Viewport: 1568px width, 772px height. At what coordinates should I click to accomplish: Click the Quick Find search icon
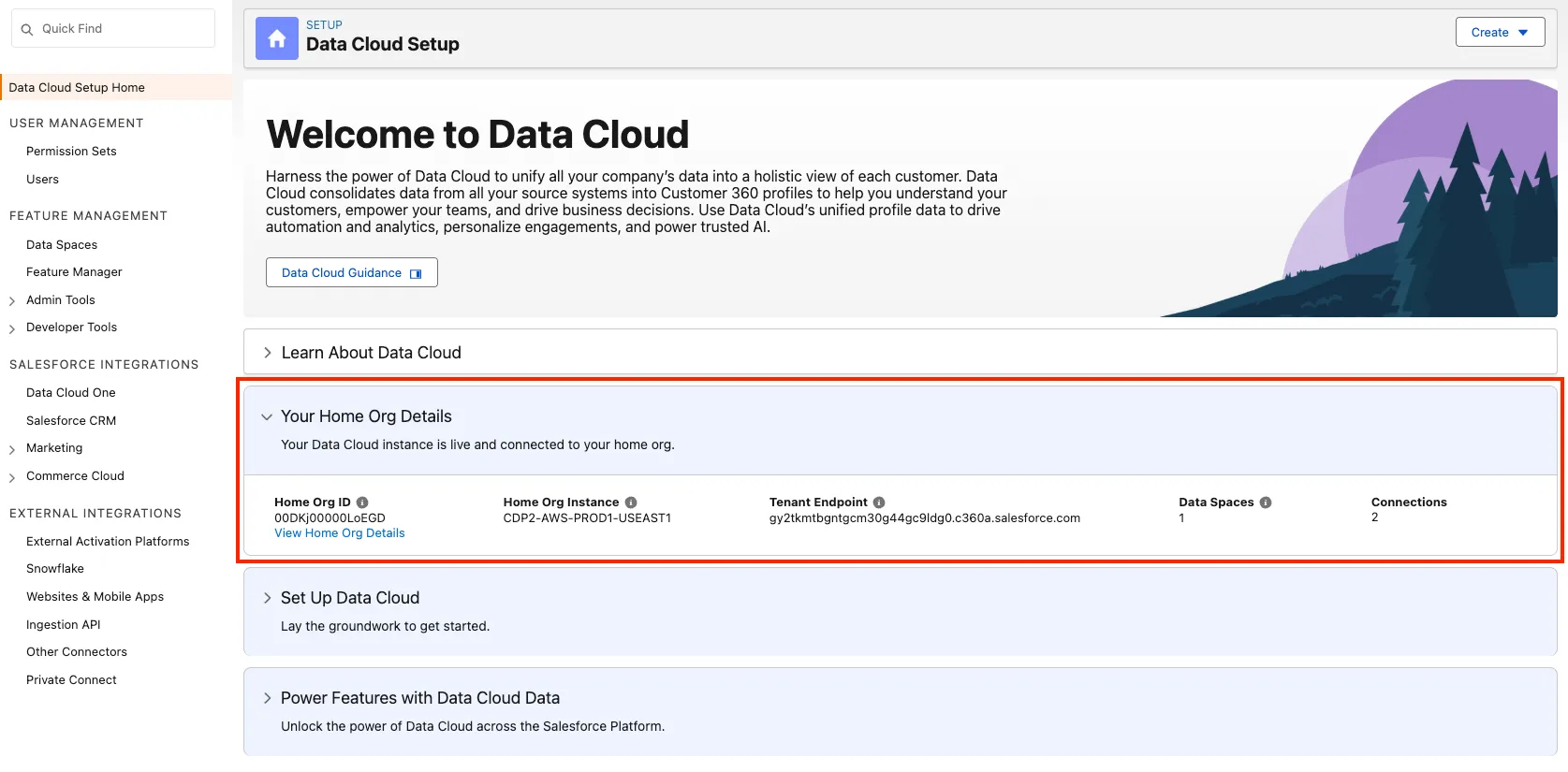click(27, 29)
